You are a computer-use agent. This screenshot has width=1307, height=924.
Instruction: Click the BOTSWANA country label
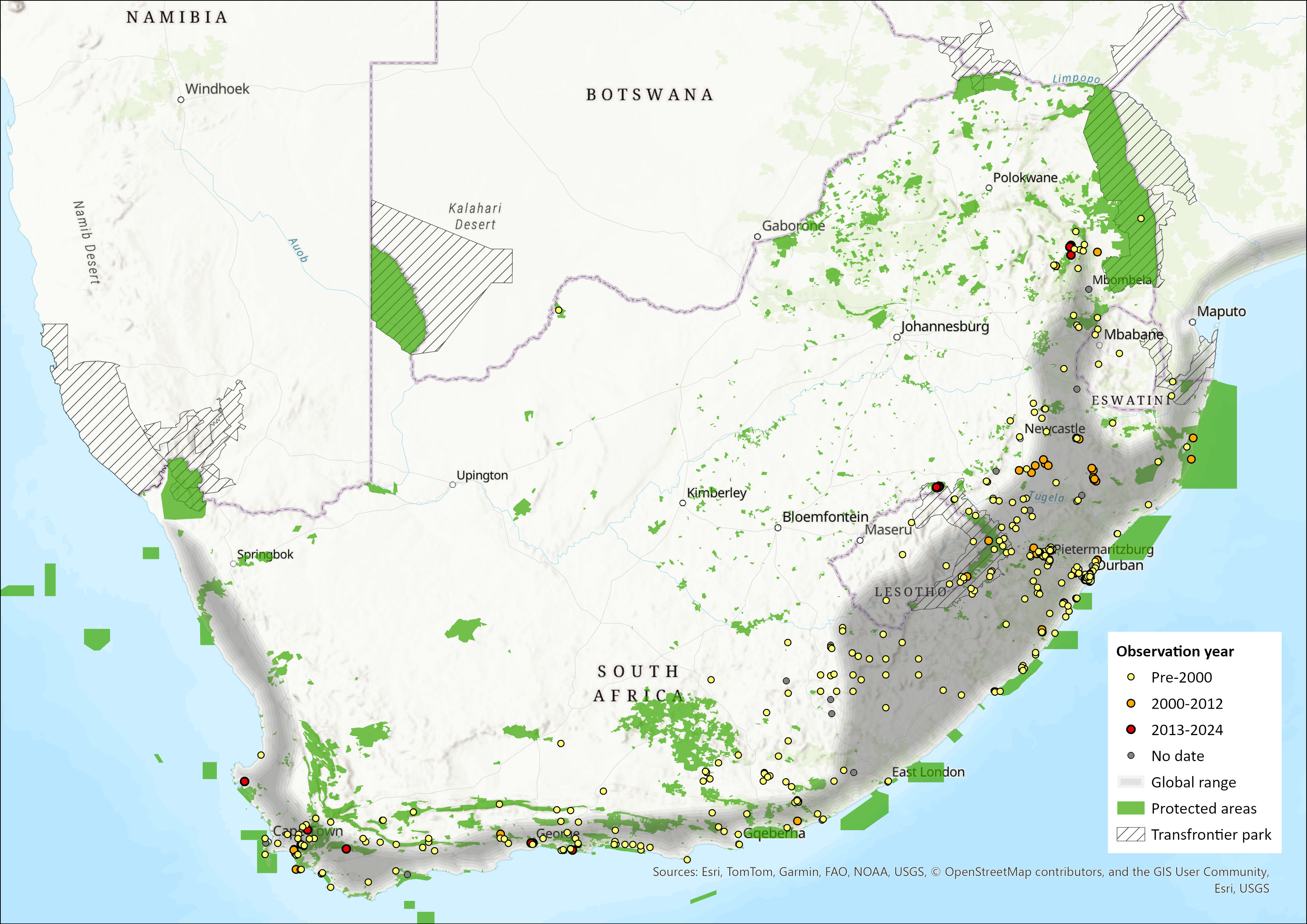point(649,95)
